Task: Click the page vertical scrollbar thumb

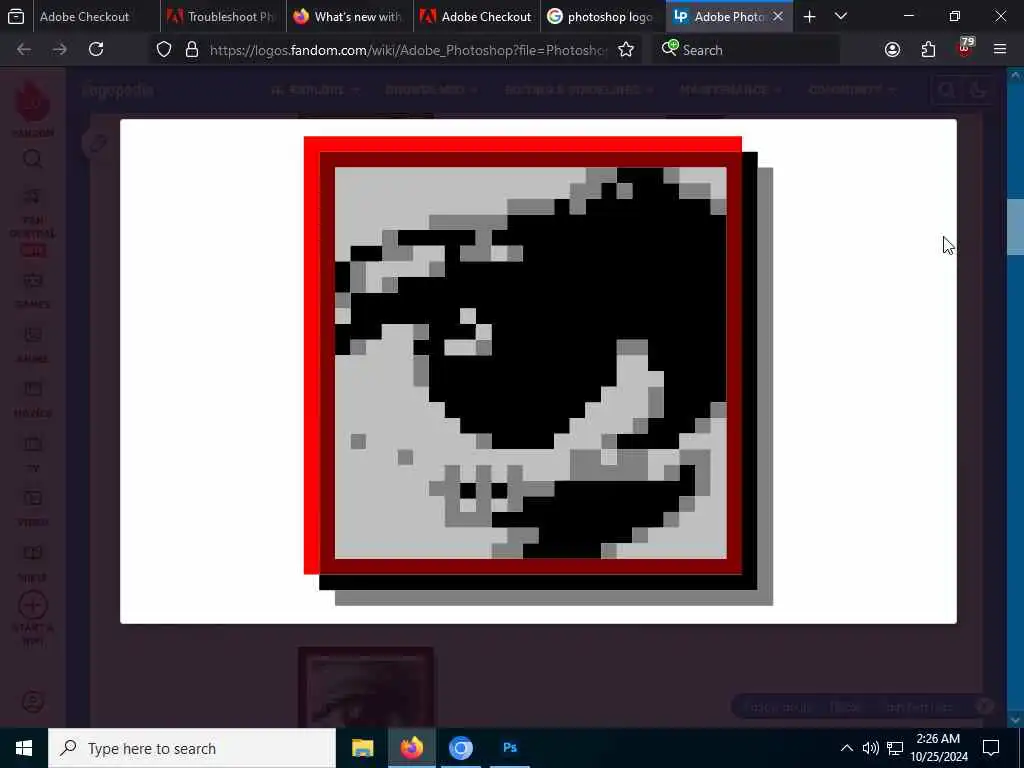Action: click(1016, 227)
